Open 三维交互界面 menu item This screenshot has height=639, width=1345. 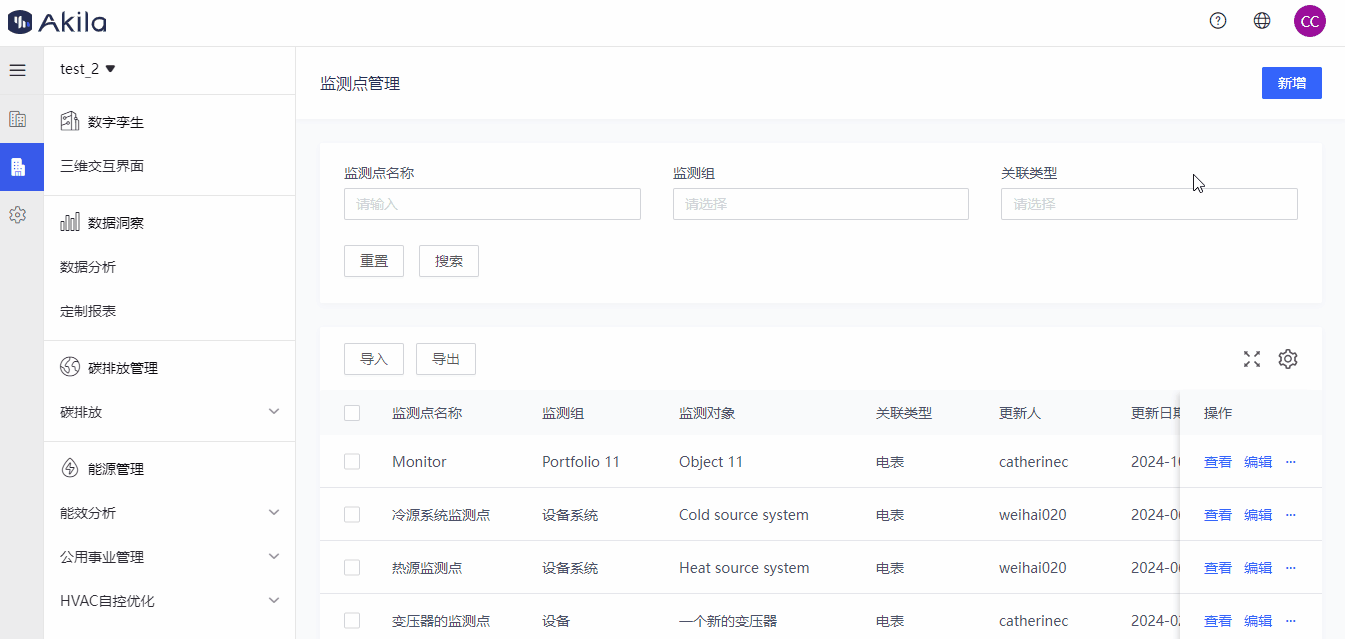click(x=102, y=166)
